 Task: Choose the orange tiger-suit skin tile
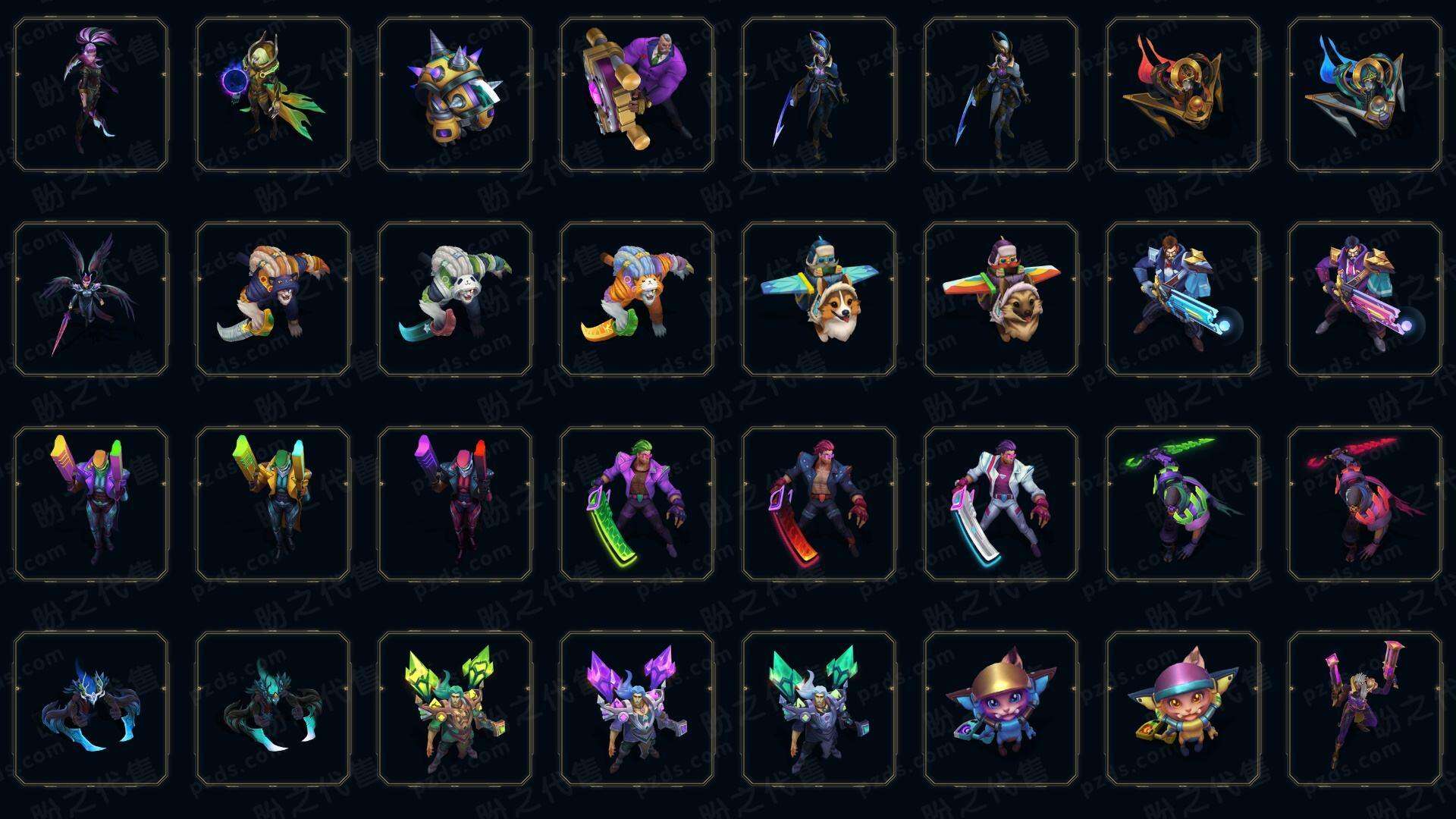pyautogui.click(x=637, y=299)
